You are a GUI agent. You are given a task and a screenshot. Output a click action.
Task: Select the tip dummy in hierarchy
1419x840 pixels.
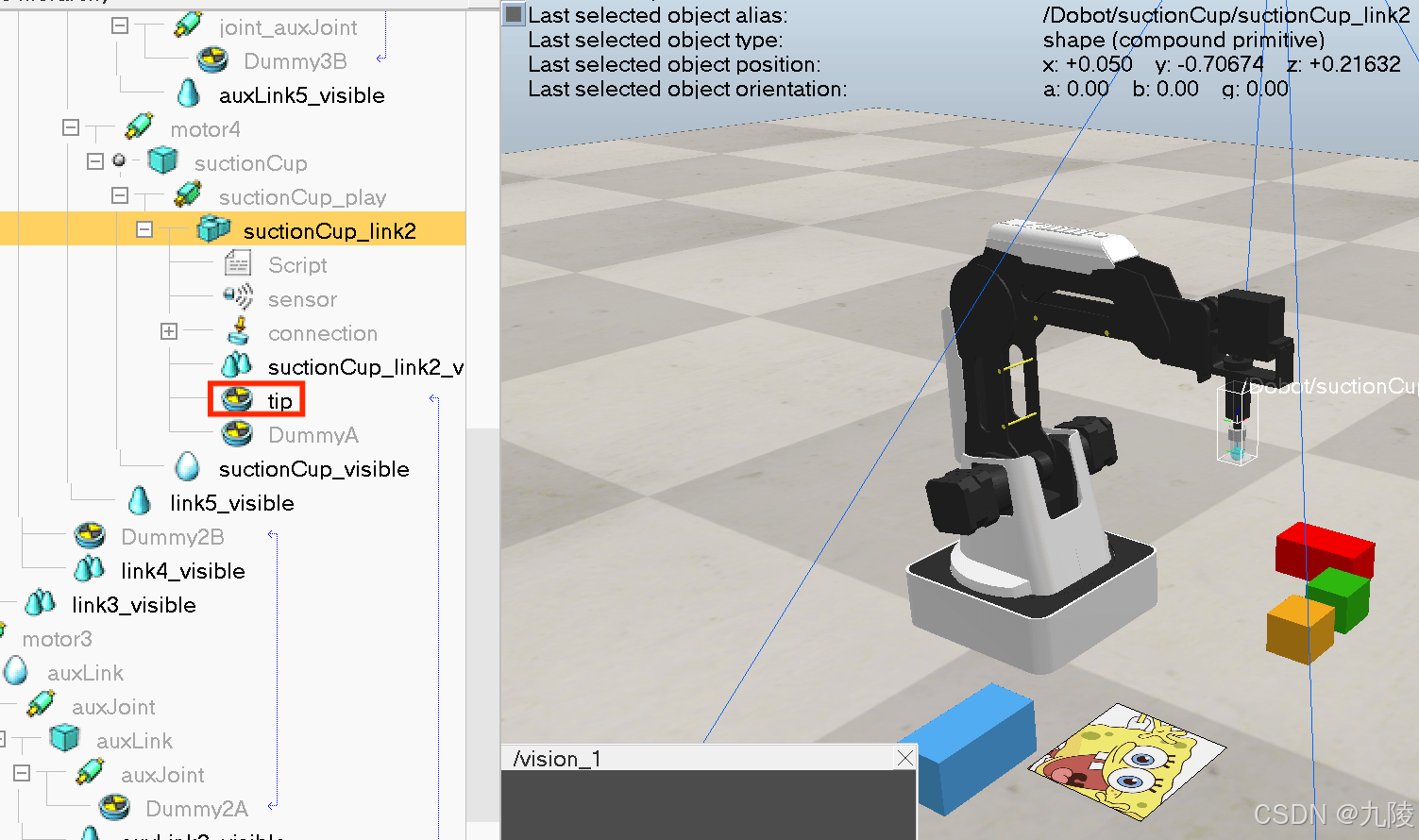coord(280,401)
